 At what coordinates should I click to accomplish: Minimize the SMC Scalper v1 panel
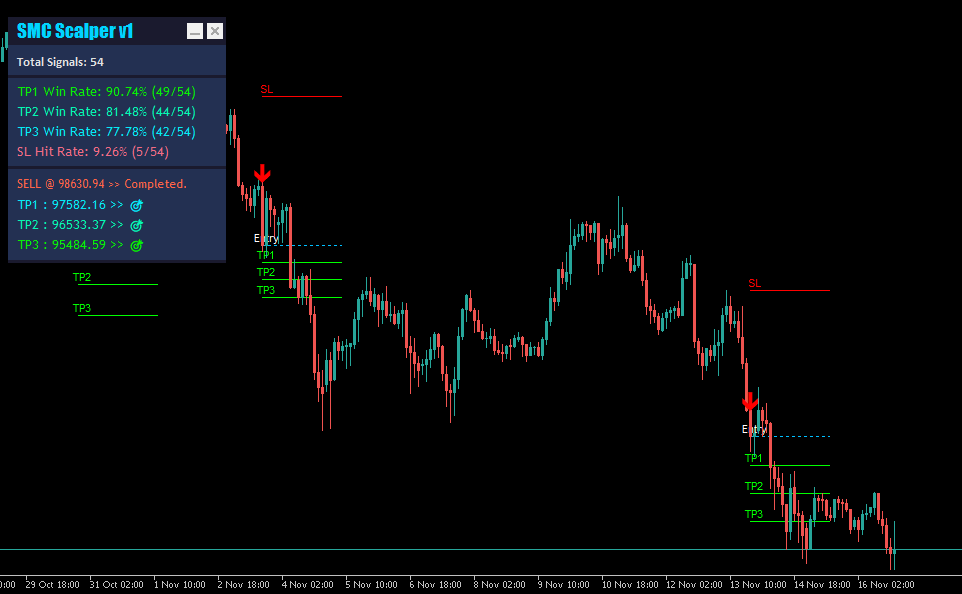tap(195, 31)
